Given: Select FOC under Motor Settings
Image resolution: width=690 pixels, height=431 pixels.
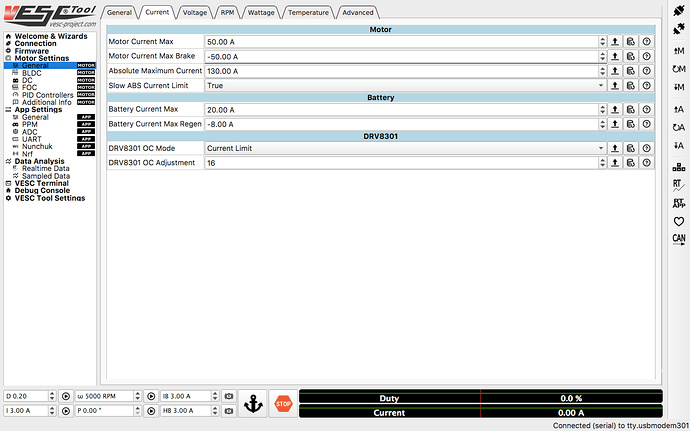Looking at the screenshot, I should [28, 87].
